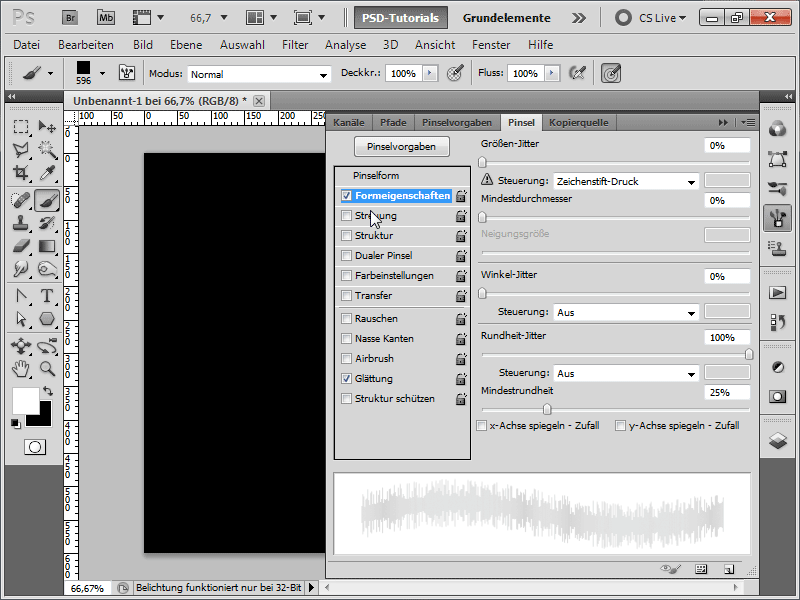The image size is (800, 600).
Task: Open the Modus blend mode dropdown
Action: tap(259, 74)
